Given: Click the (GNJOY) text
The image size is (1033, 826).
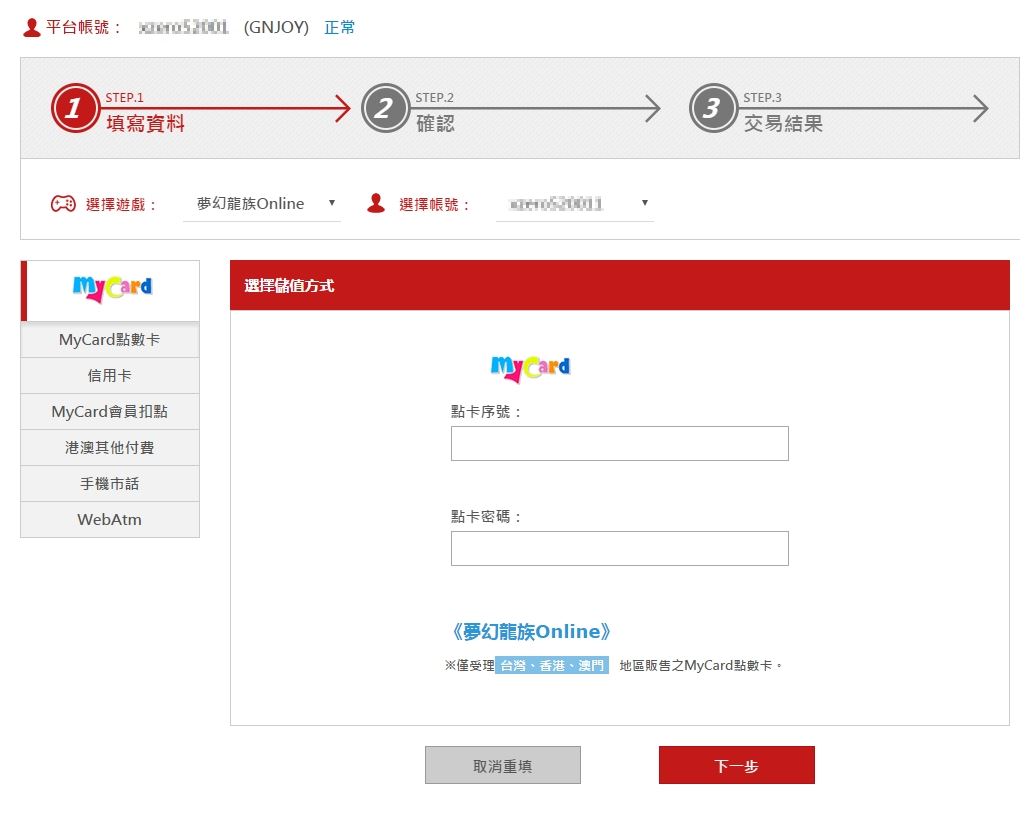Looking at the screenshot, I should pyautogui.click(x=276, y=28).
